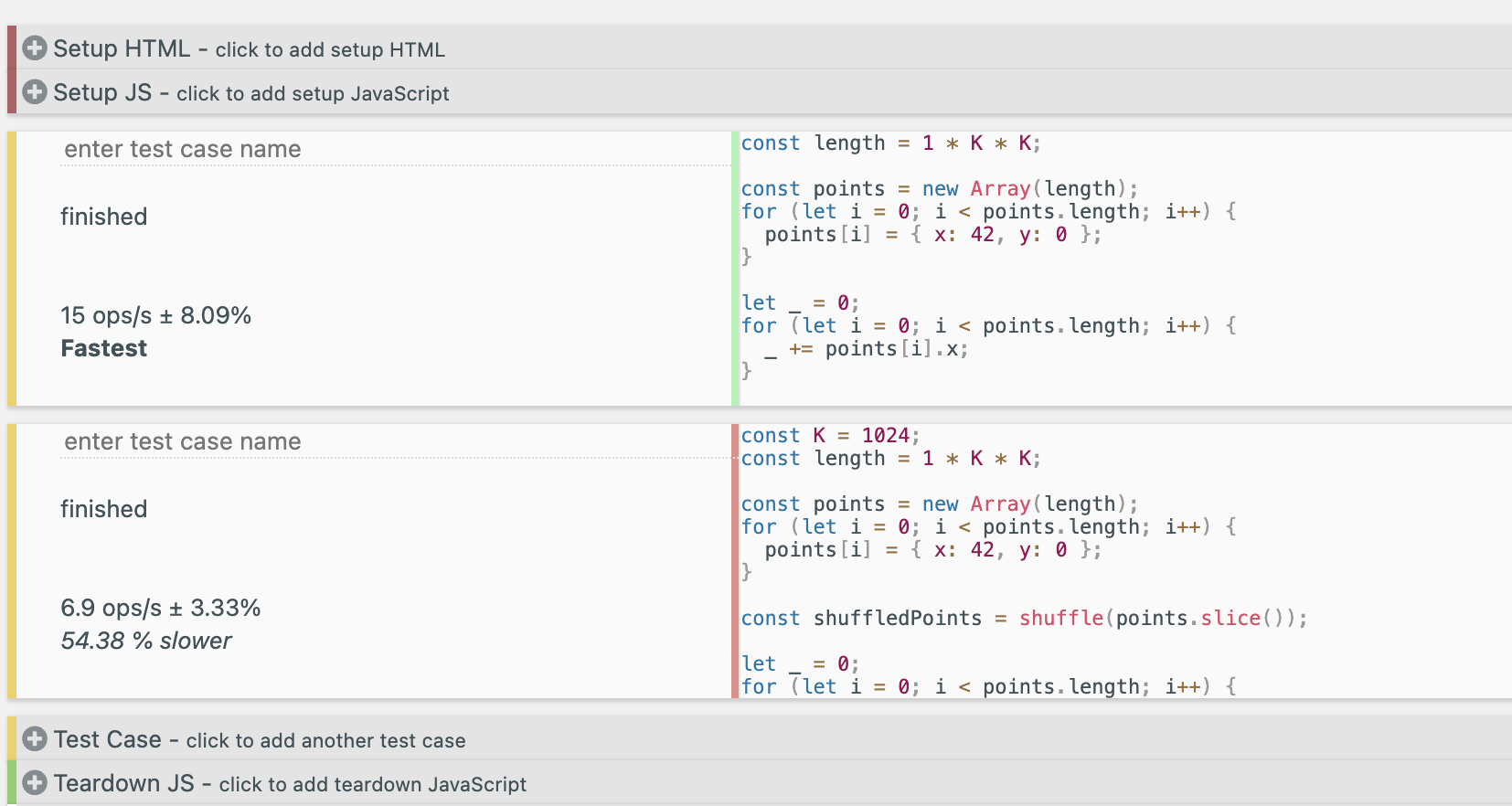This screenshot has height=806, width=1512.
Task: Click the plus icon beside Teardown JS
Action: pyautogui.click(x=35, y=783)
